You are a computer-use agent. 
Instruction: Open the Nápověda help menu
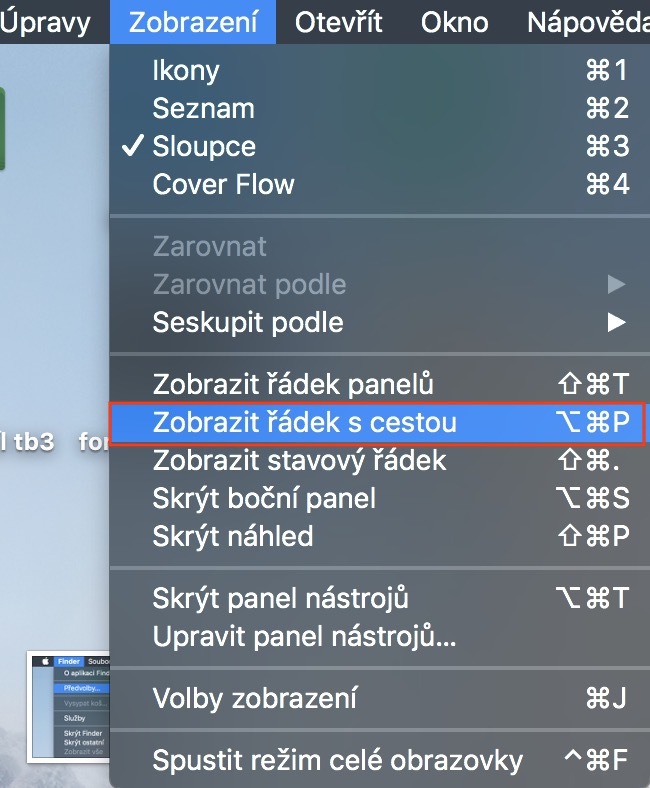pos(587,22)
